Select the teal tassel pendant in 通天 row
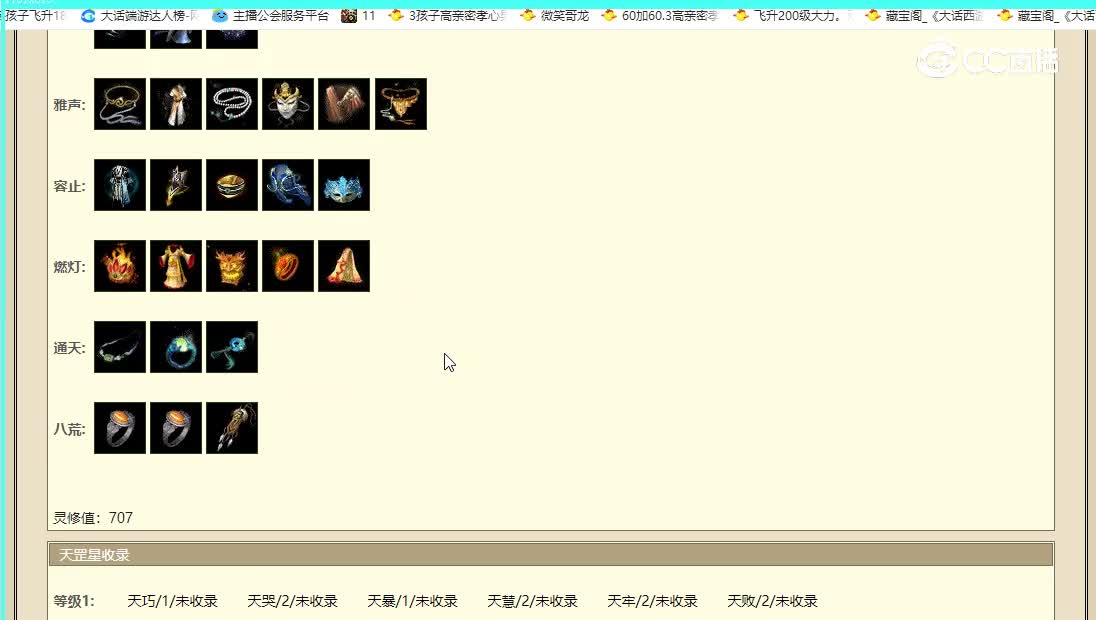 [x=232, y=347]
